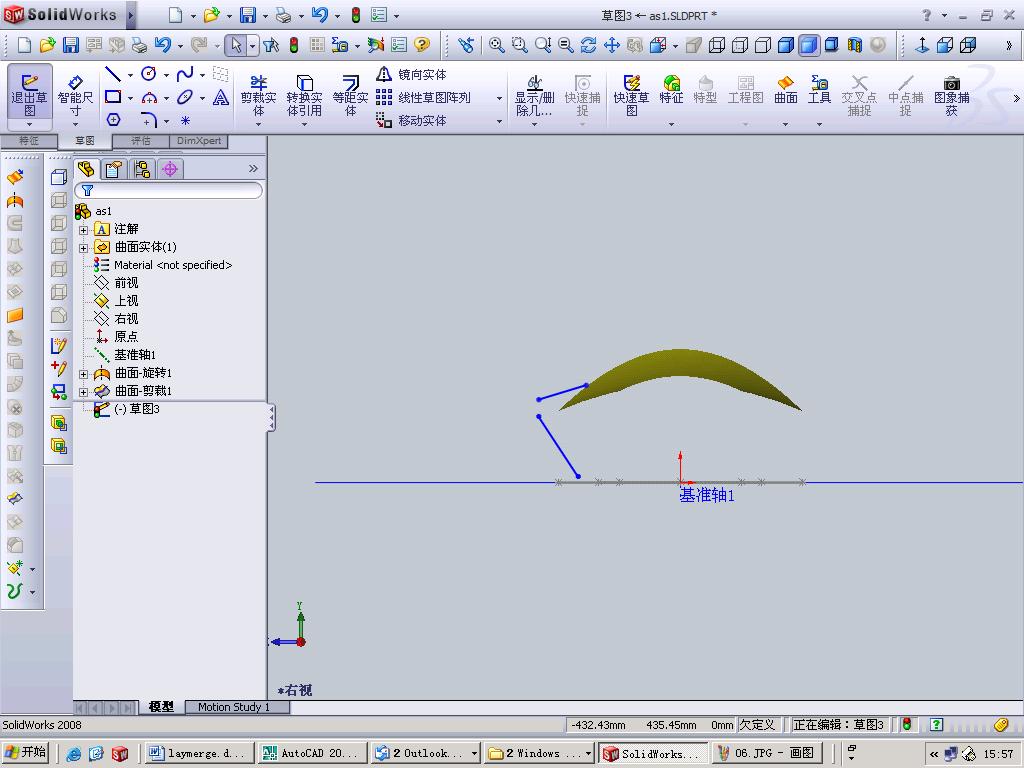Click the feature tree filter input field
Image resolution: width=1024 pixels, height=768 pixels.
pos(168,191)
